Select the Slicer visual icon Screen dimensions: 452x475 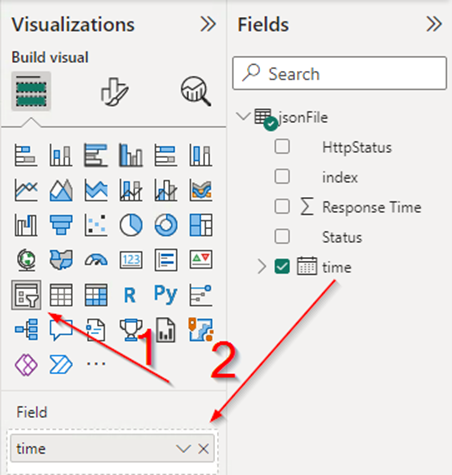(x=26, y=295)
